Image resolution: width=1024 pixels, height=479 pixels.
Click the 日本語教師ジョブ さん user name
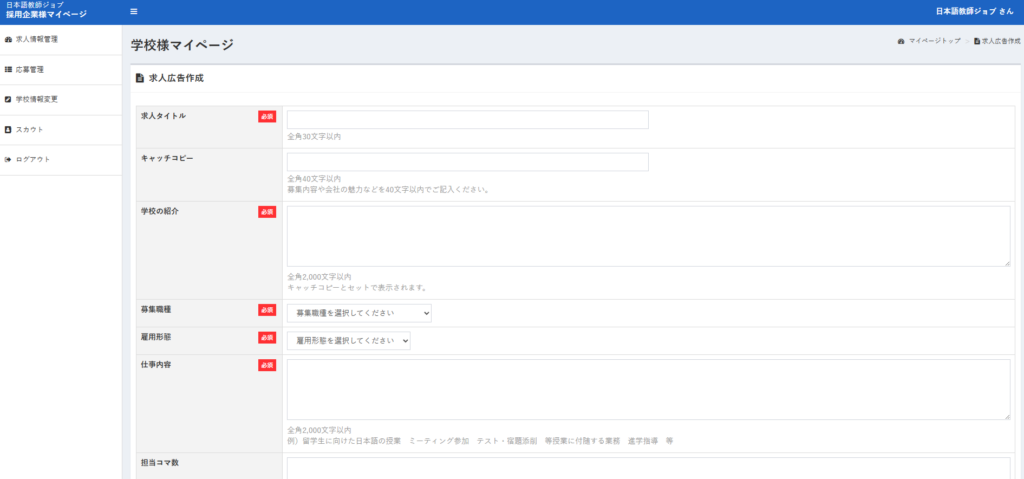click(973, 12)
